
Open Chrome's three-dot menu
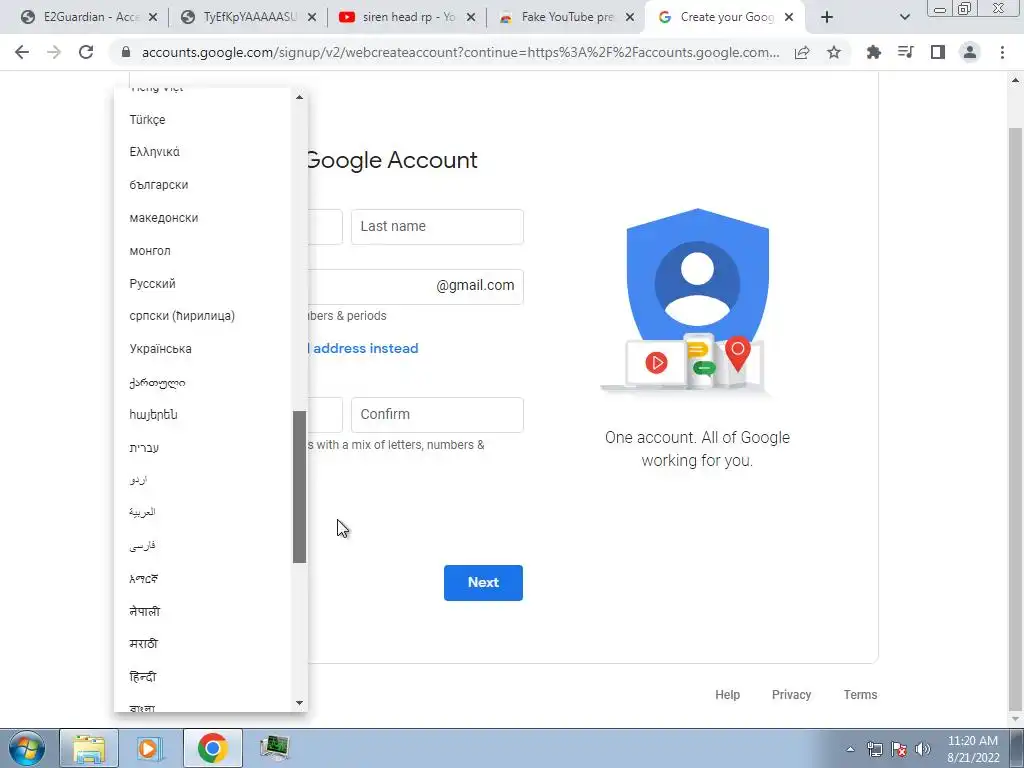point(1002,52)
